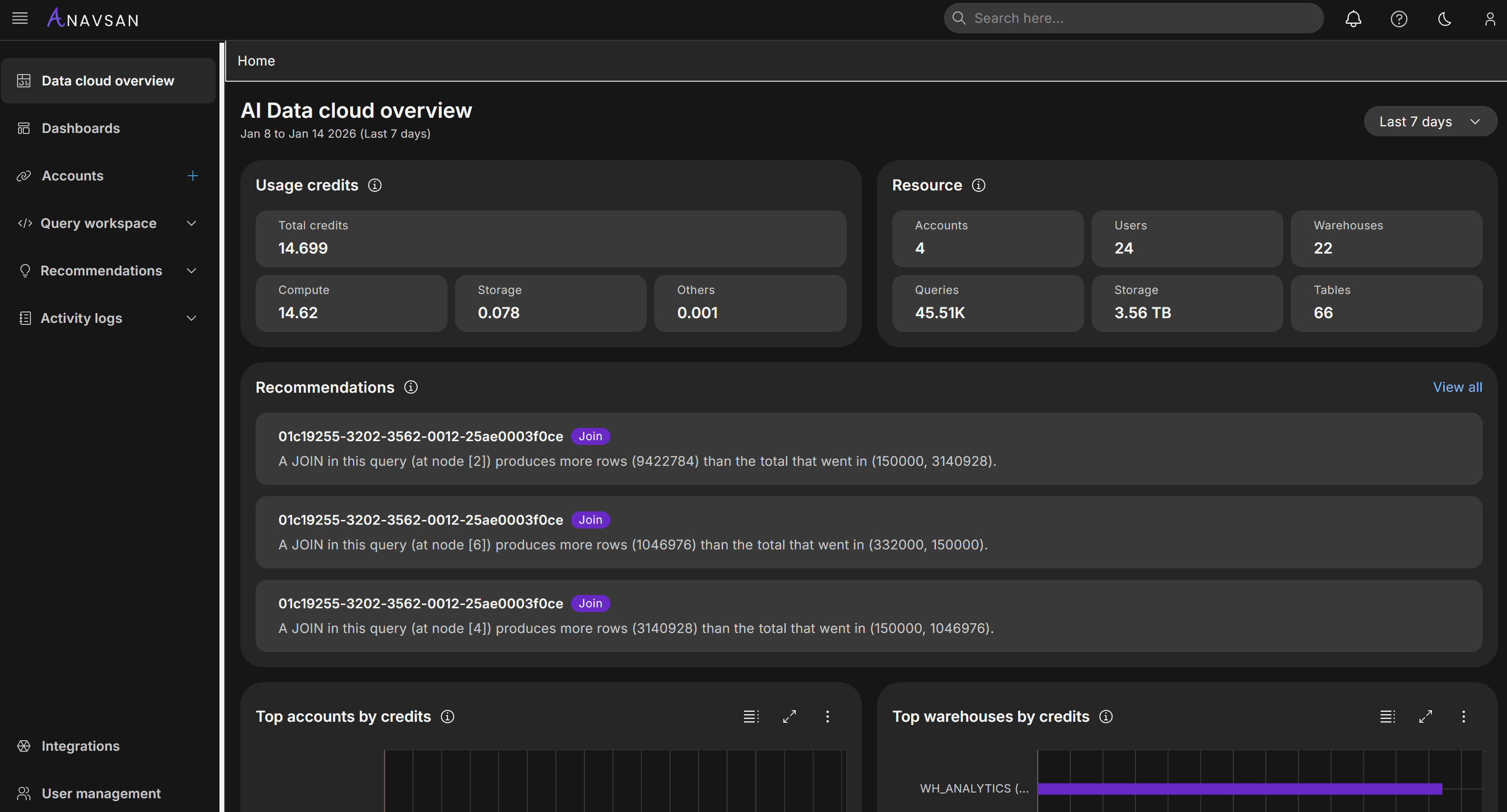Open the navigation hamburger menu
This screenshot has width=1507, height=812.
click(x=19, y=18)
